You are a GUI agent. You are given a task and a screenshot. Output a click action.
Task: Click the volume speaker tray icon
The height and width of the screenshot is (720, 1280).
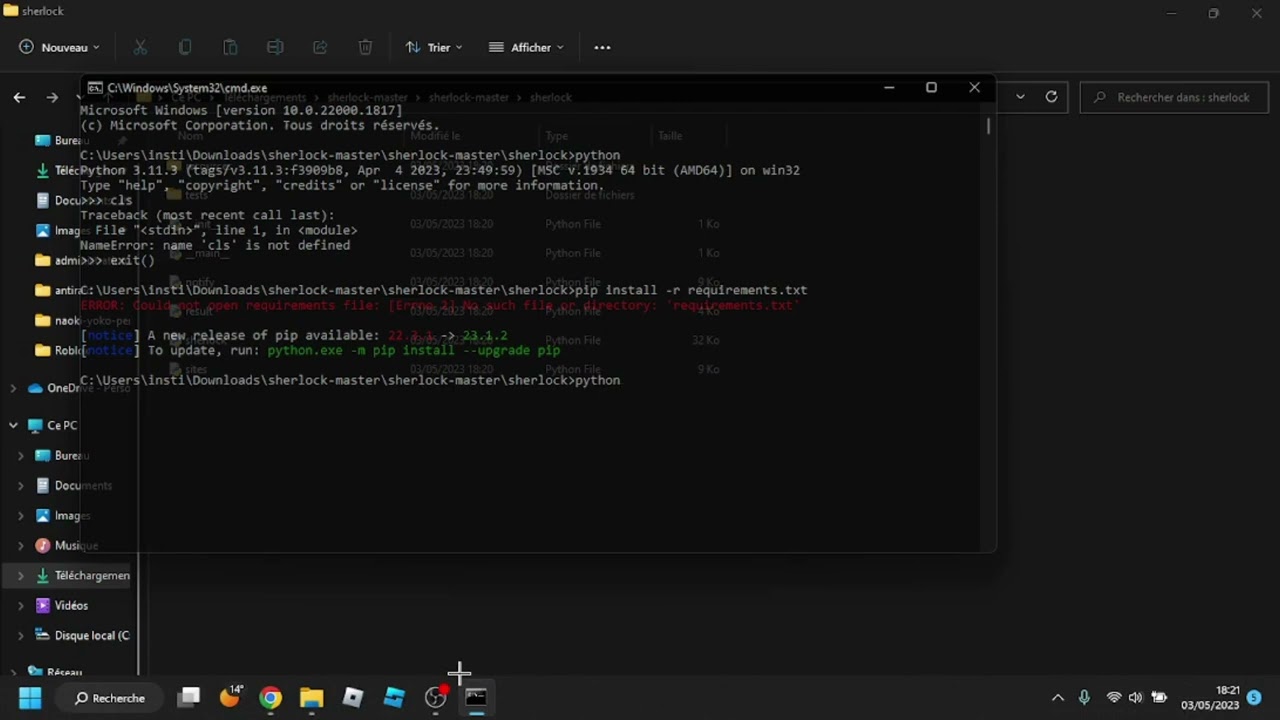(1135, 698)
